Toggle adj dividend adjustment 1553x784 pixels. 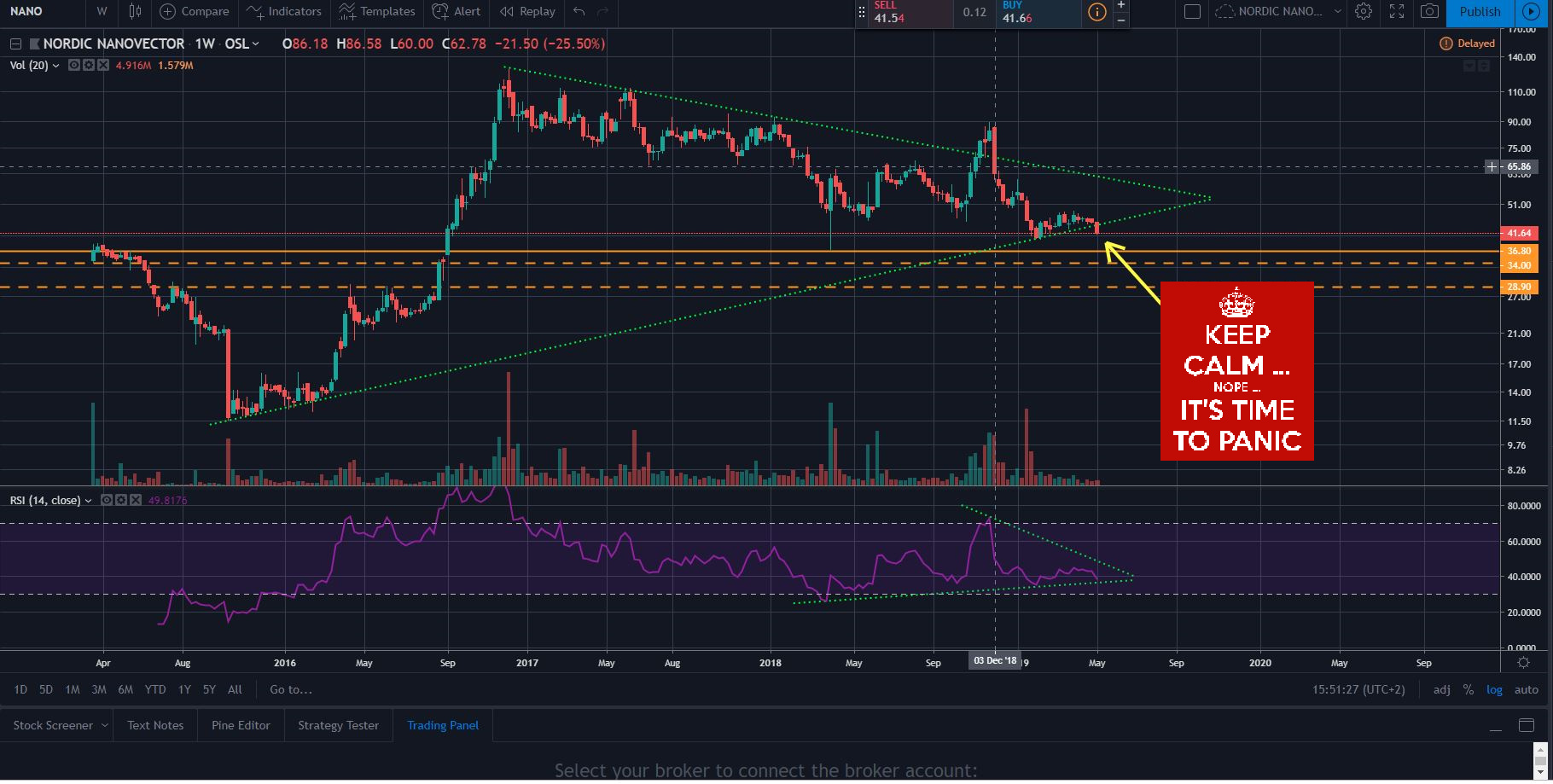[x=1441, y=689]
